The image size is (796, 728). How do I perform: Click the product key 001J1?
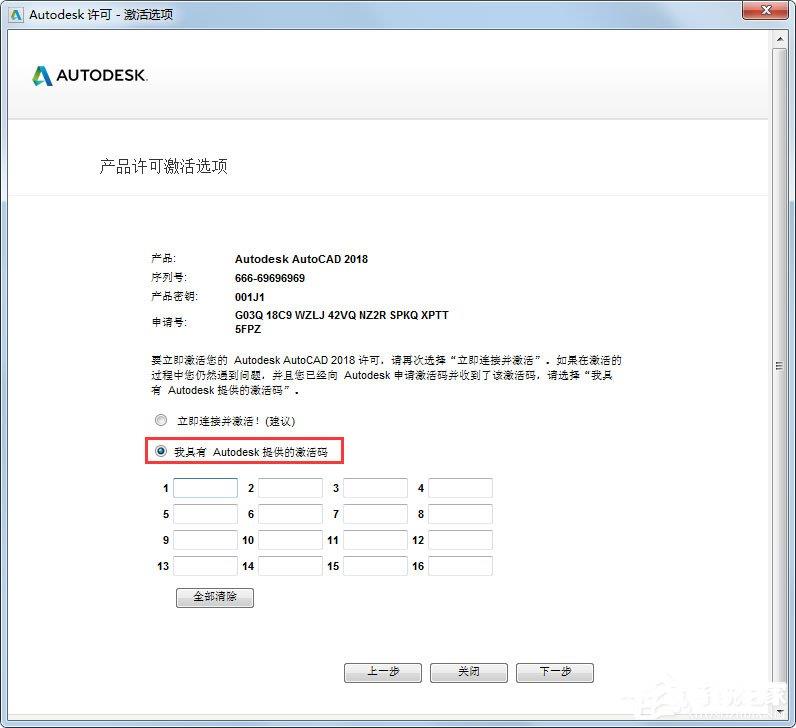pos(249,297)
